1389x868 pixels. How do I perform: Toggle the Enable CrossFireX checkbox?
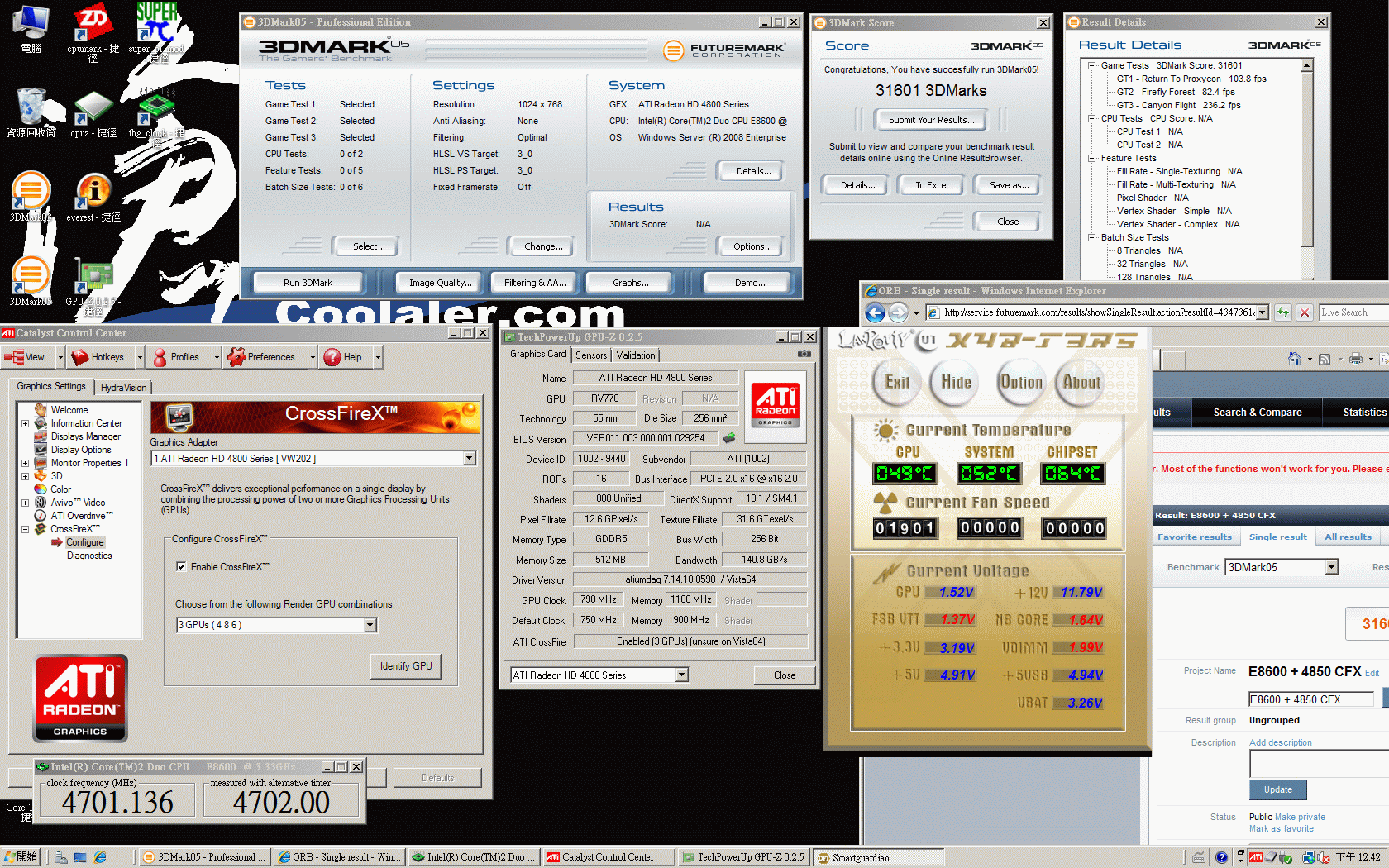tap(181, 567)
